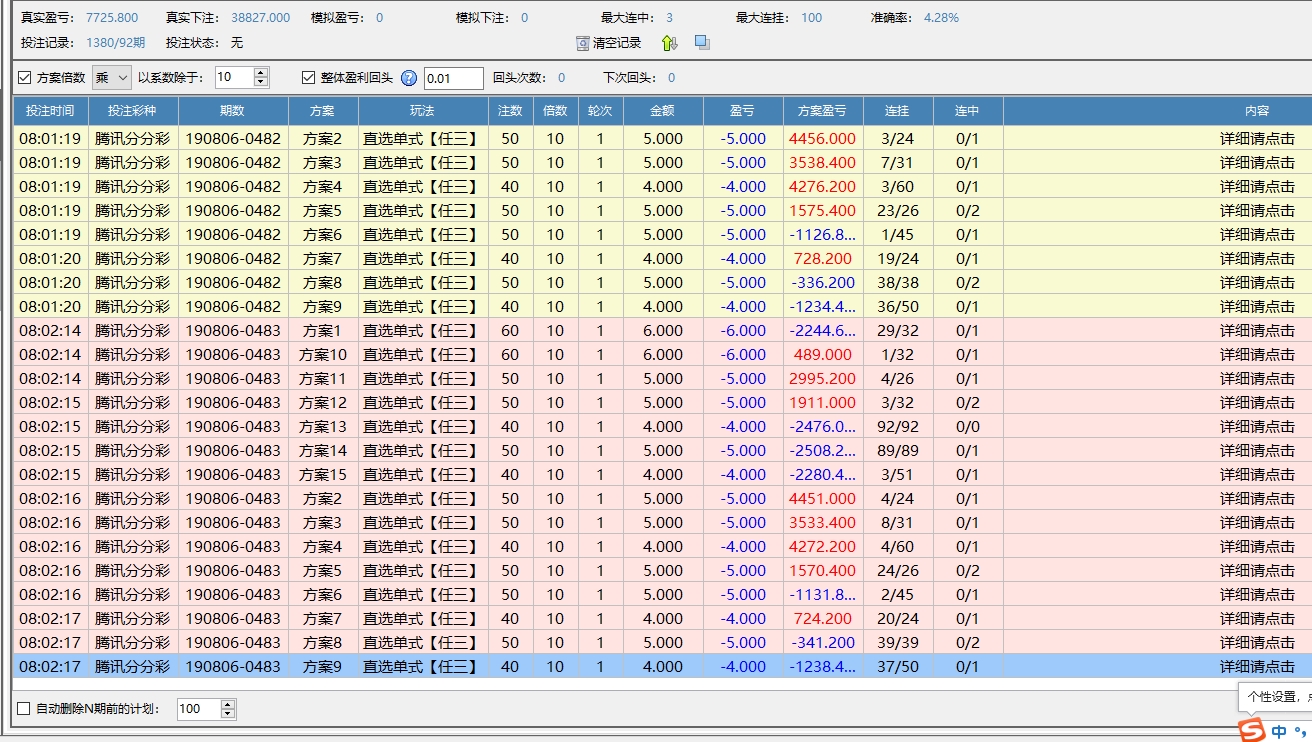The height and width of the screenshot is (742, 1312).
Task: Open 详细请点击 for the 方案13 row
Action: coord(1257,427)
